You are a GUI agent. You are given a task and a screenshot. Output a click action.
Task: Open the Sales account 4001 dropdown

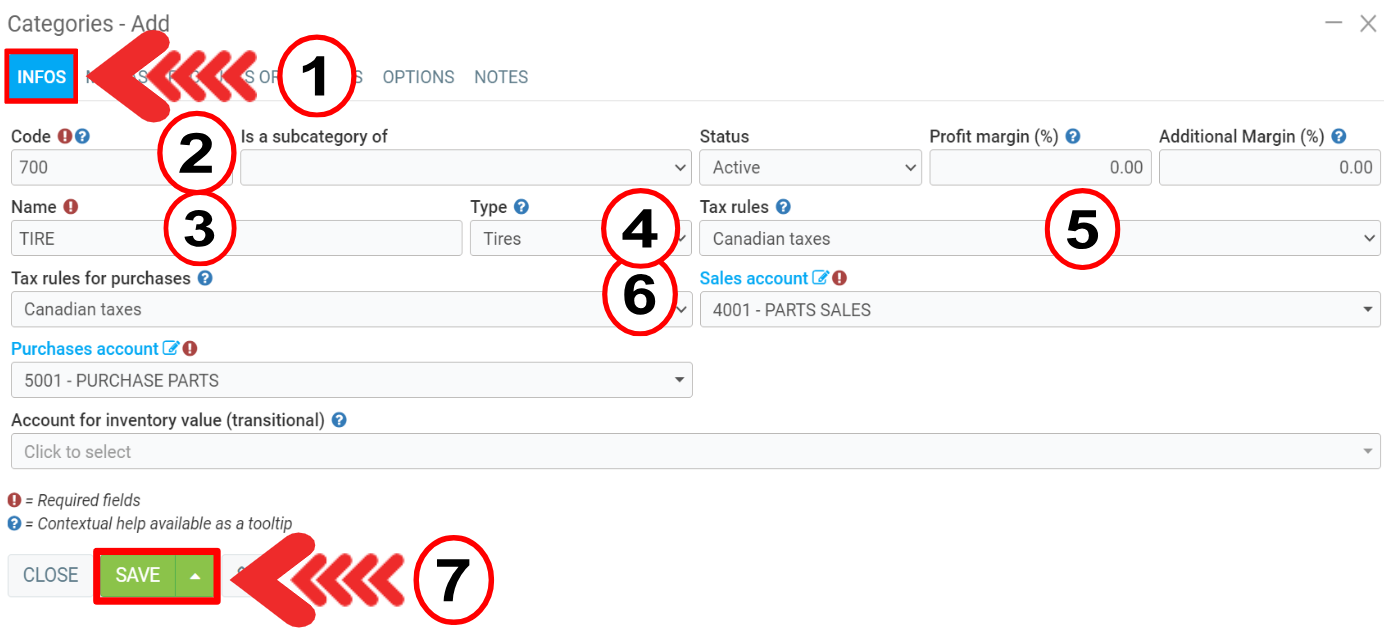[1040, 310]
